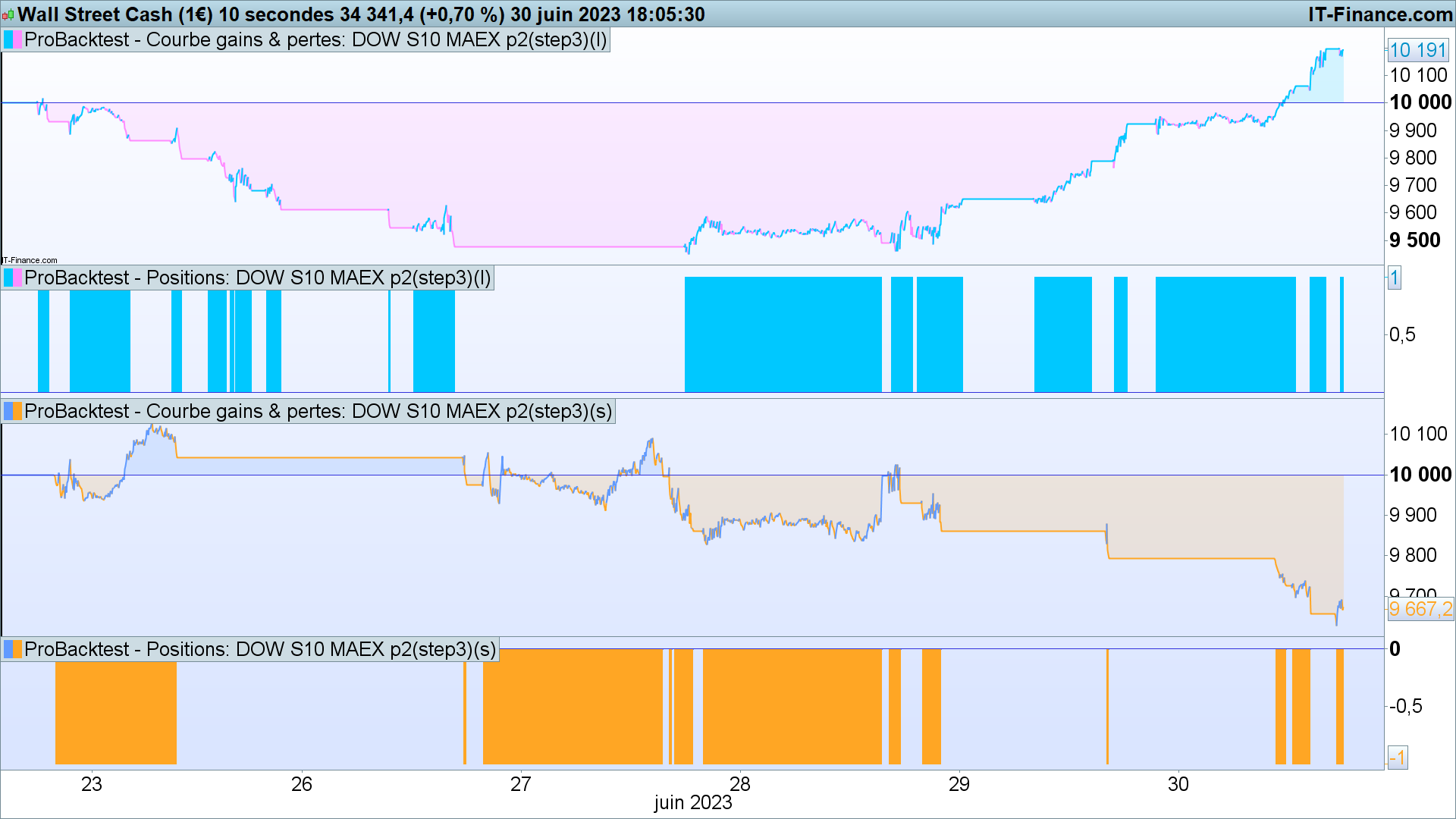Click the juin 2023 label under the time axis
Screen dimensions: 1456x819
tap(692, 802)
